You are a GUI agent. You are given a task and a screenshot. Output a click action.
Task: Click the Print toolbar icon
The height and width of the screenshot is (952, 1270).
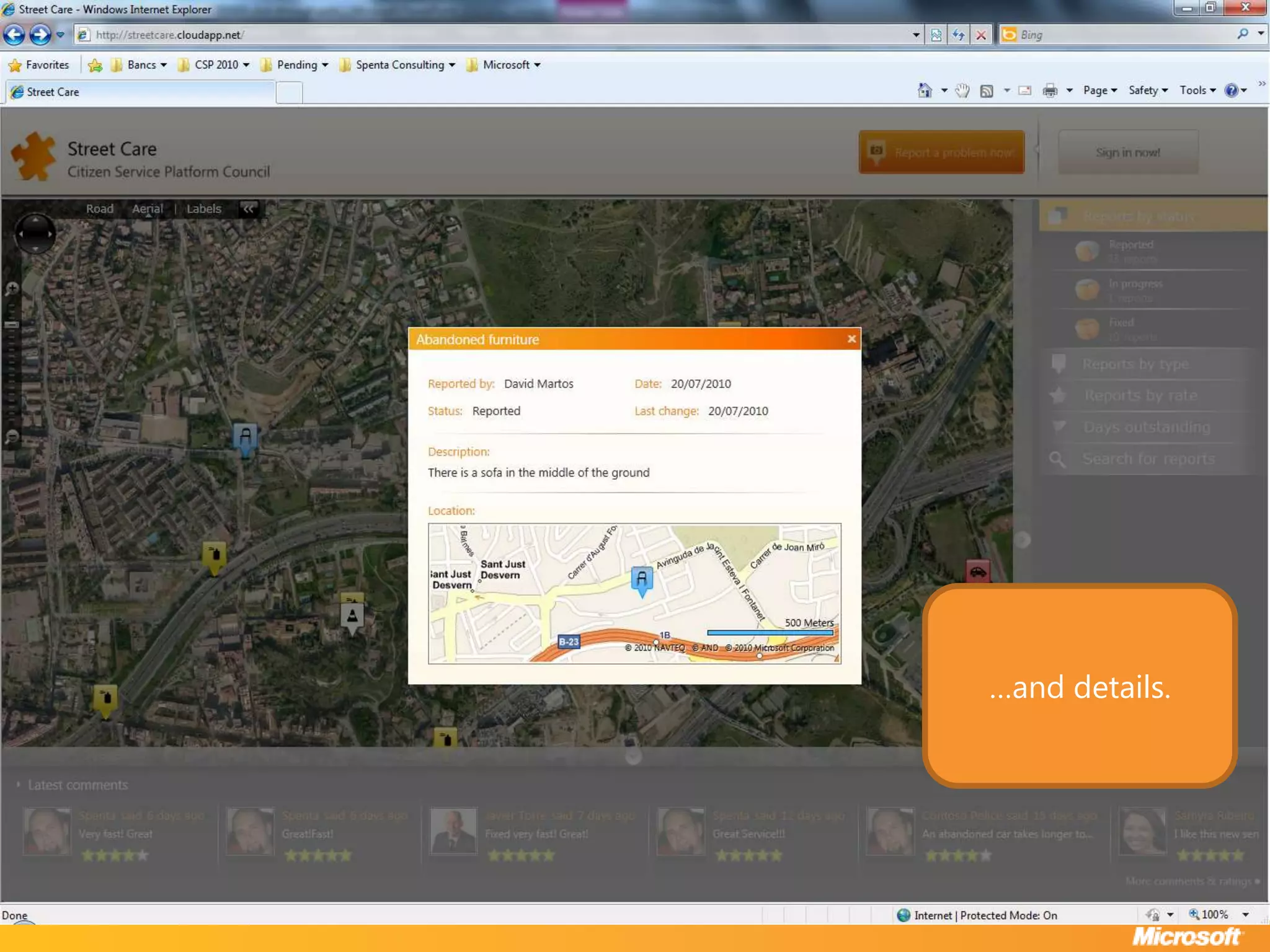pos(1049,90)
